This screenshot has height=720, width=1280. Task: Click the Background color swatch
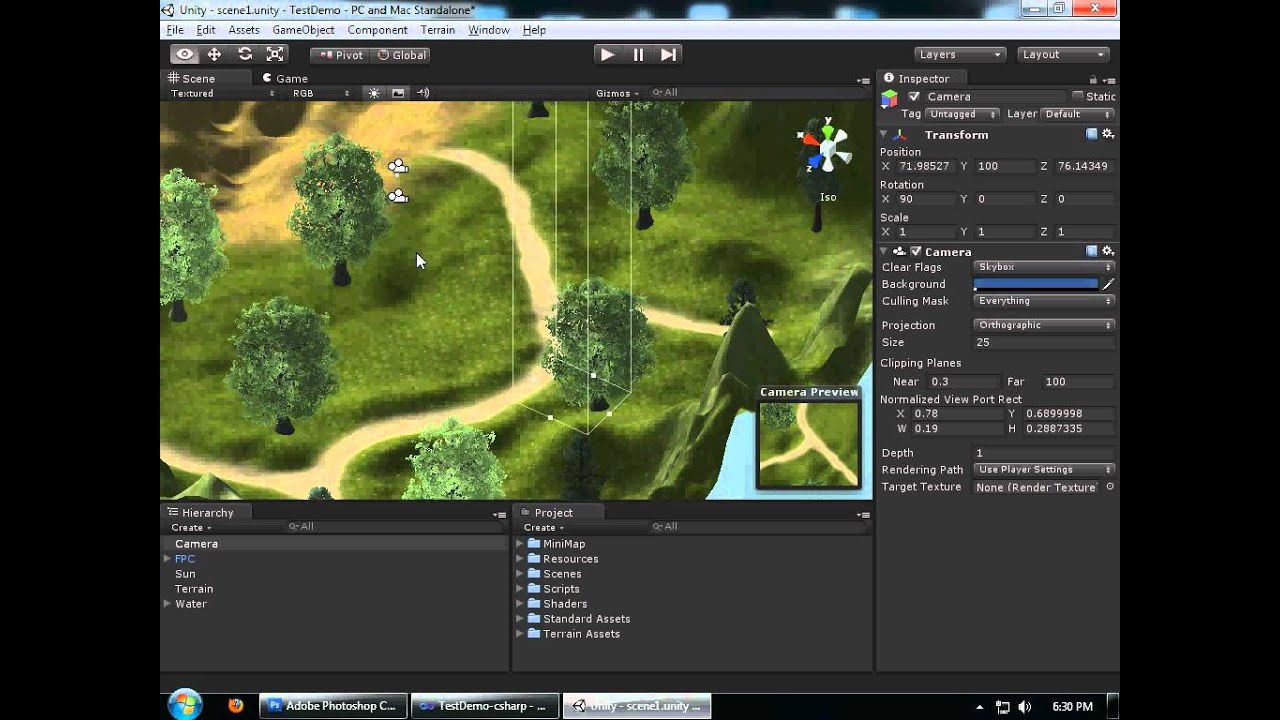pyautogui.click(x=1036, y=284)
